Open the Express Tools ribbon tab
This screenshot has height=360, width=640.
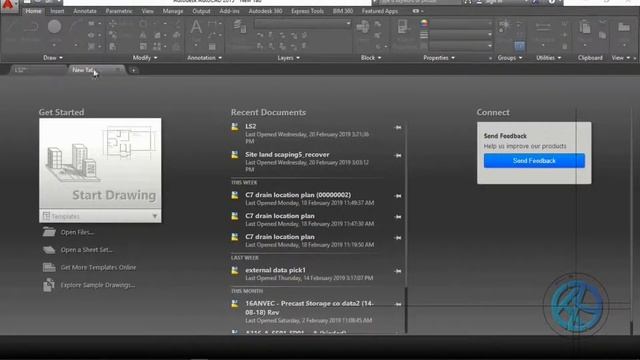click(x=307, y=11)
